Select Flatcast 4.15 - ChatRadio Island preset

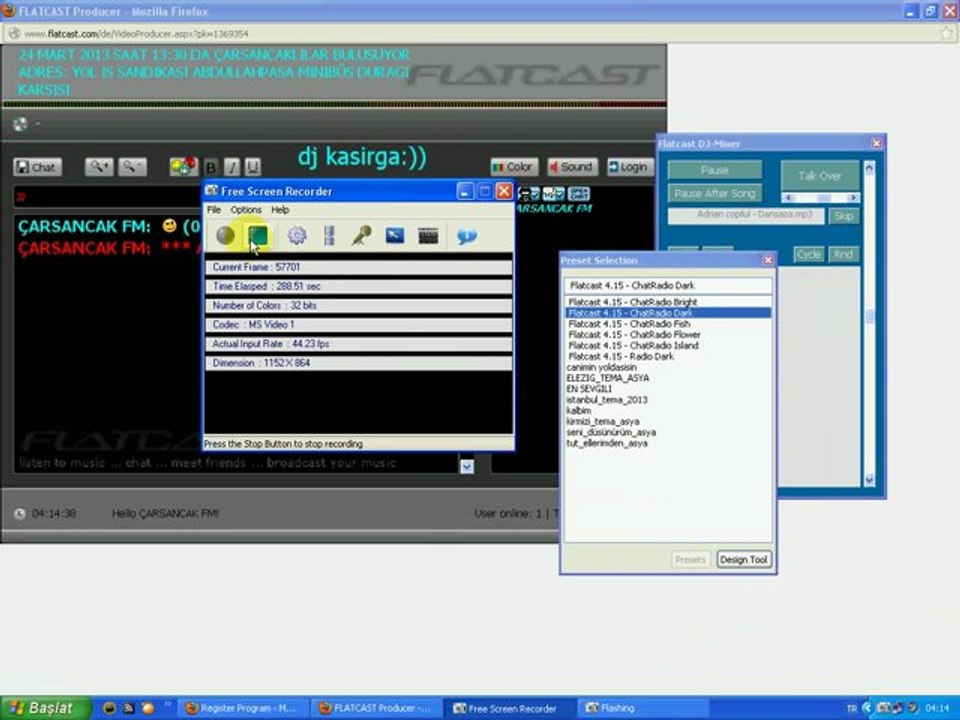667,345
